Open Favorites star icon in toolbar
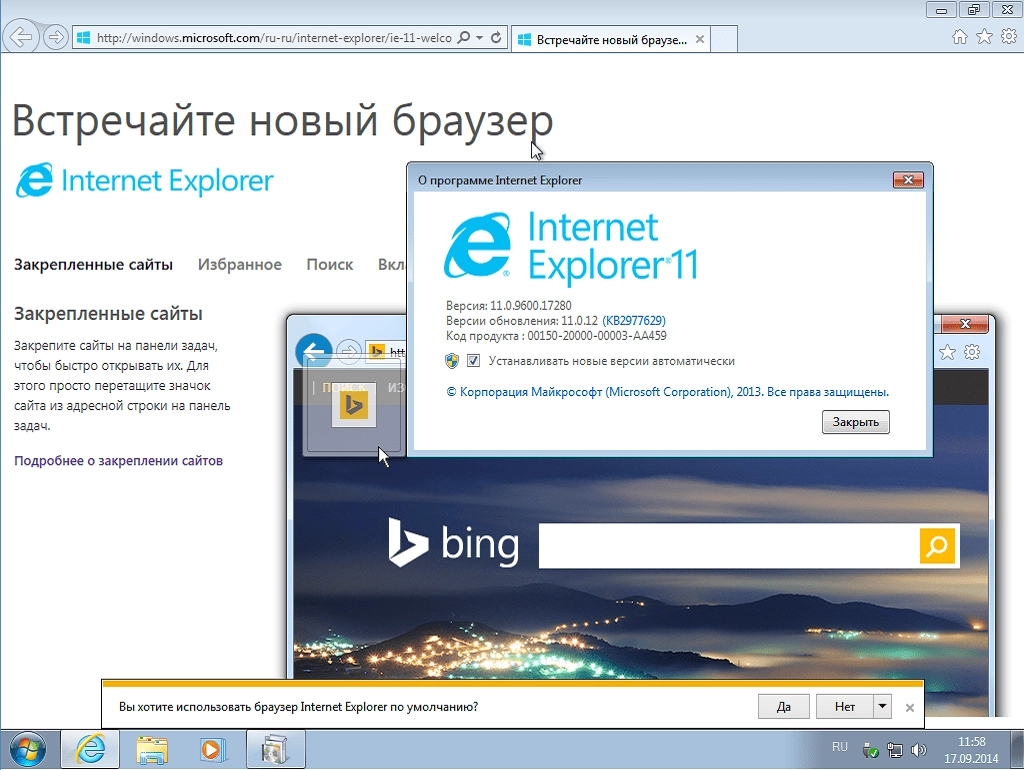 pyautogui.click(x=984, y=37)
